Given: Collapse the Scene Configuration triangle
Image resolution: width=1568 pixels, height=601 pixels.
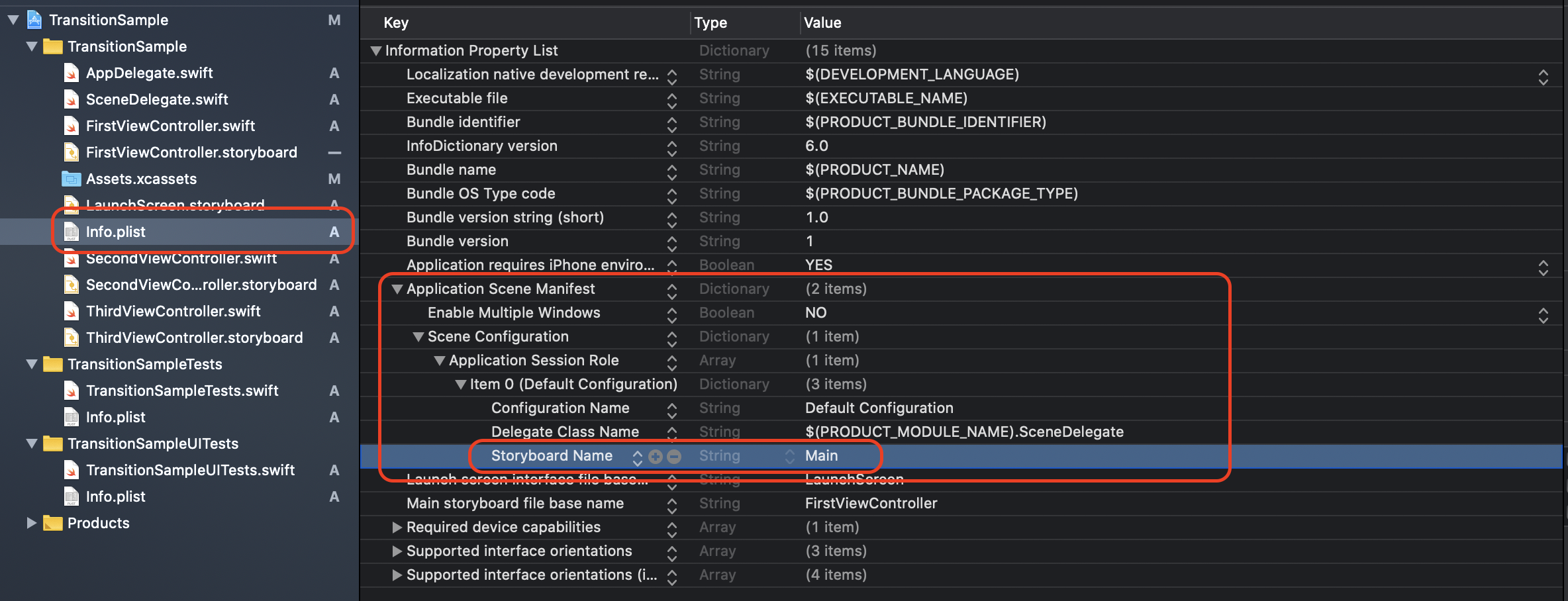Looking at the screenshot, I should [418, 336].
